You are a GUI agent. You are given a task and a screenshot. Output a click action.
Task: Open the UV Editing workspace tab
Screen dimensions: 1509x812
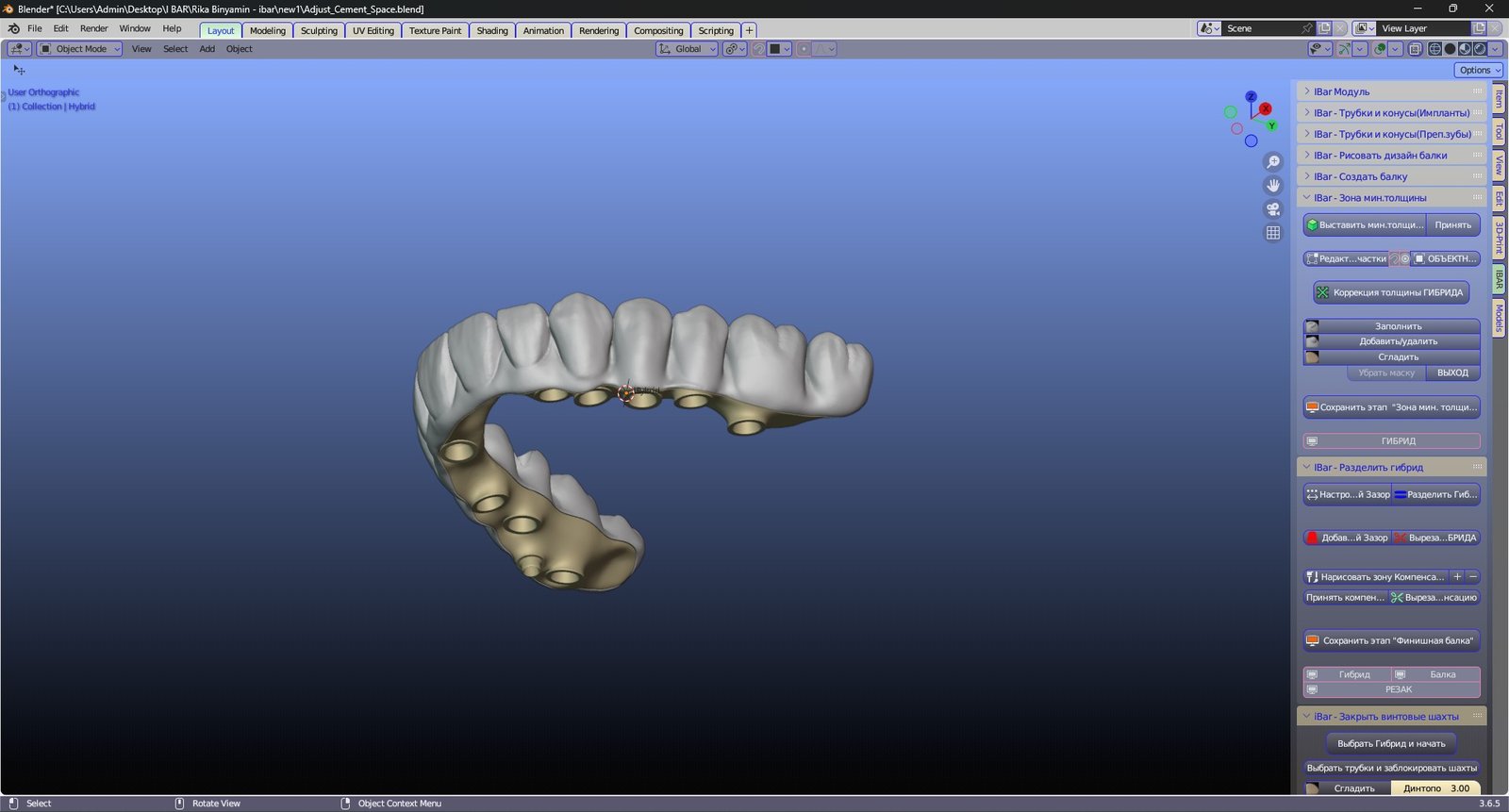[373, 30]
